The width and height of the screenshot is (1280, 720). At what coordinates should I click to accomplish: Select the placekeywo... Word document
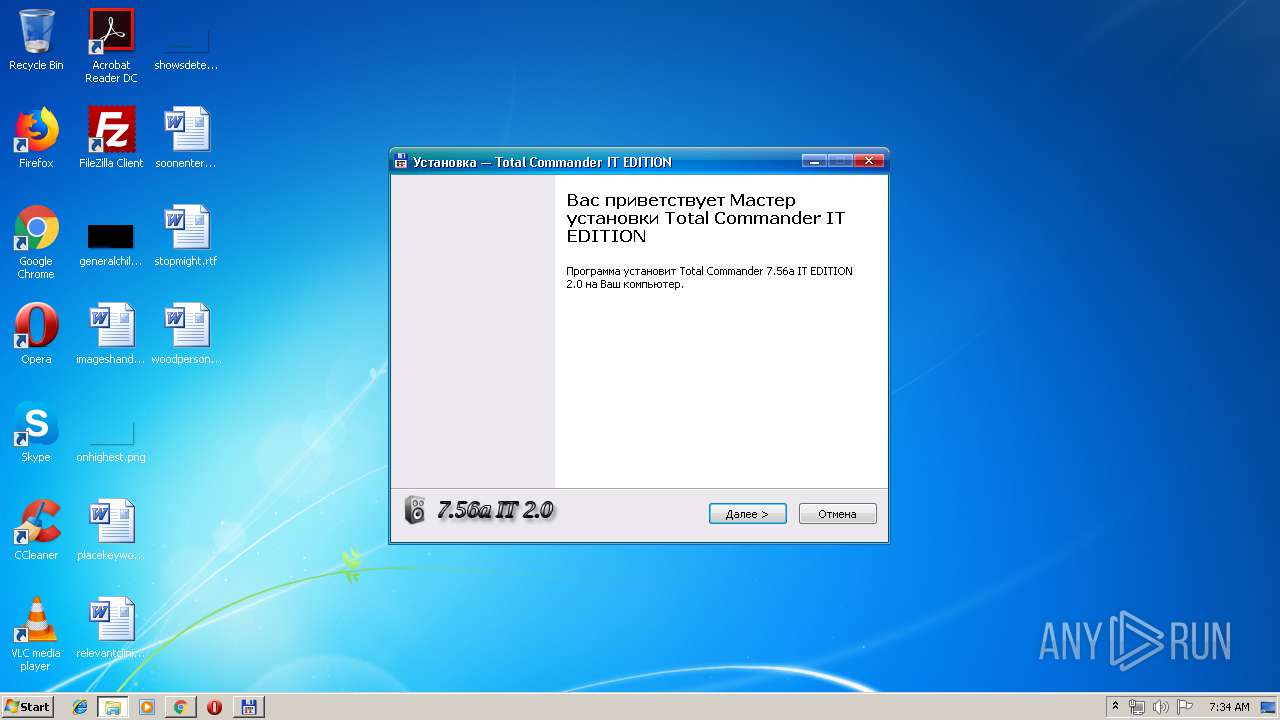[x=111, y=530]
